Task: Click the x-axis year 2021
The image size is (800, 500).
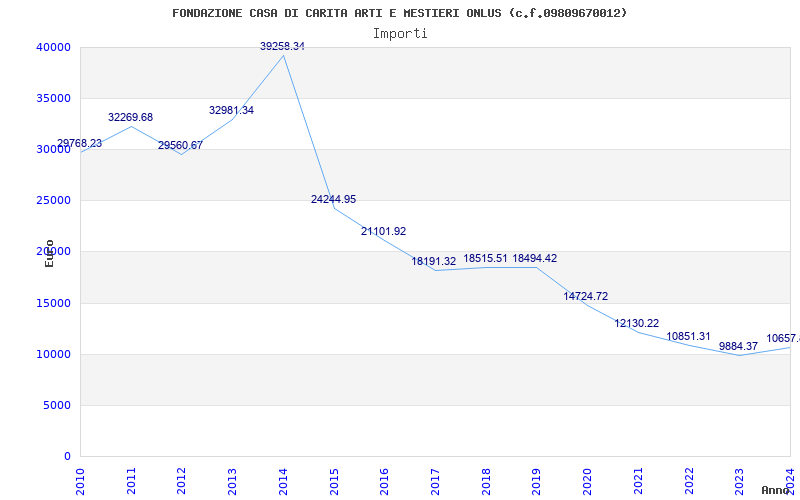Action: pos(638,482)
